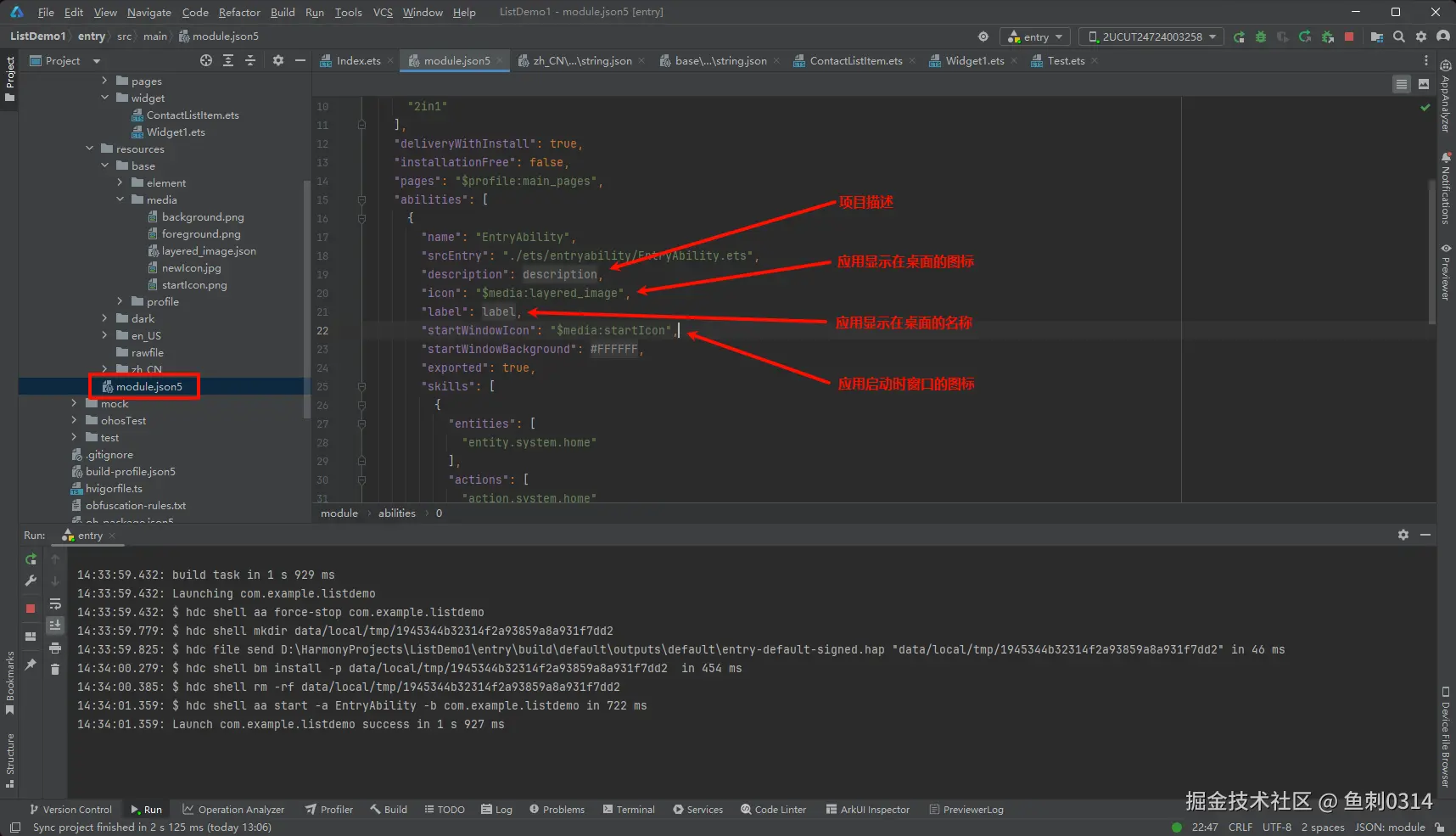Screen dimensions: 1456x836
Task: Open the Profiler tool window
Action: coord(329,809)
